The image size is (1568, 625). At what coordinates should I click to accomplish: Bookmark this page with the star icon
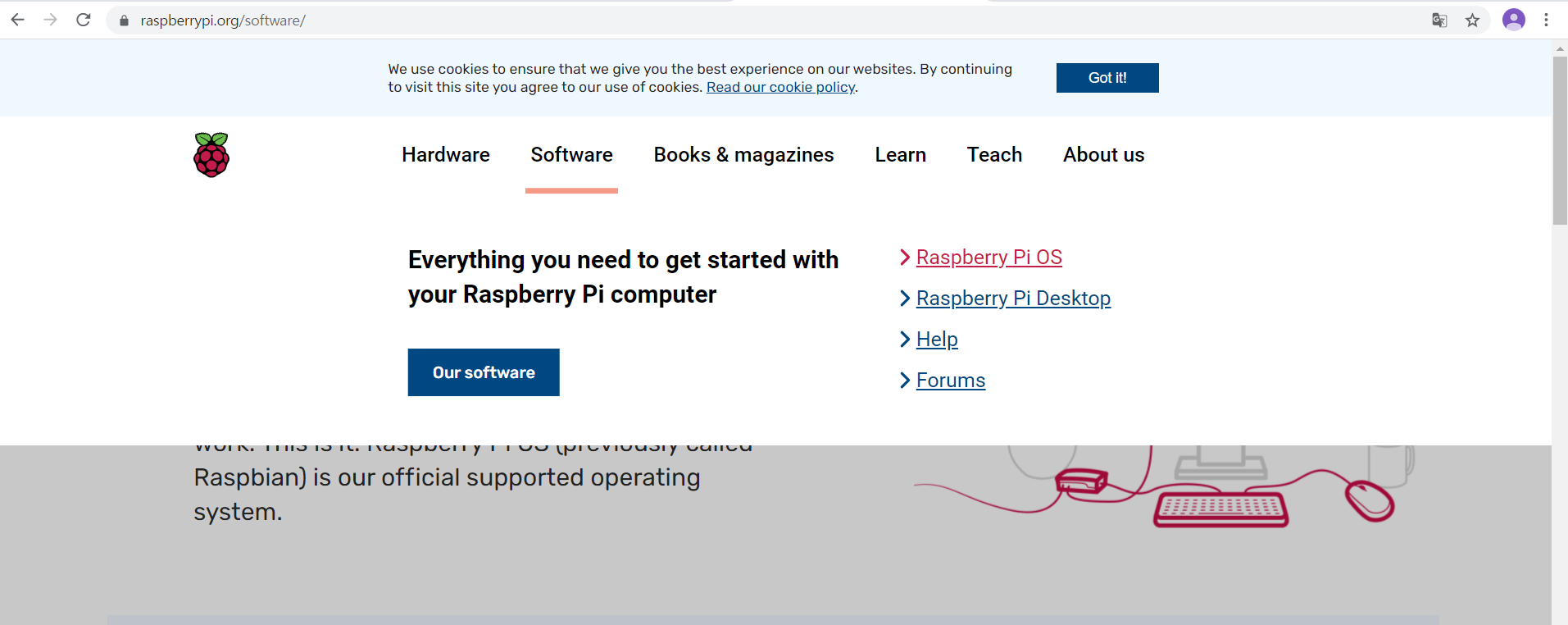pyautogui.click(x=1472, y=21)
